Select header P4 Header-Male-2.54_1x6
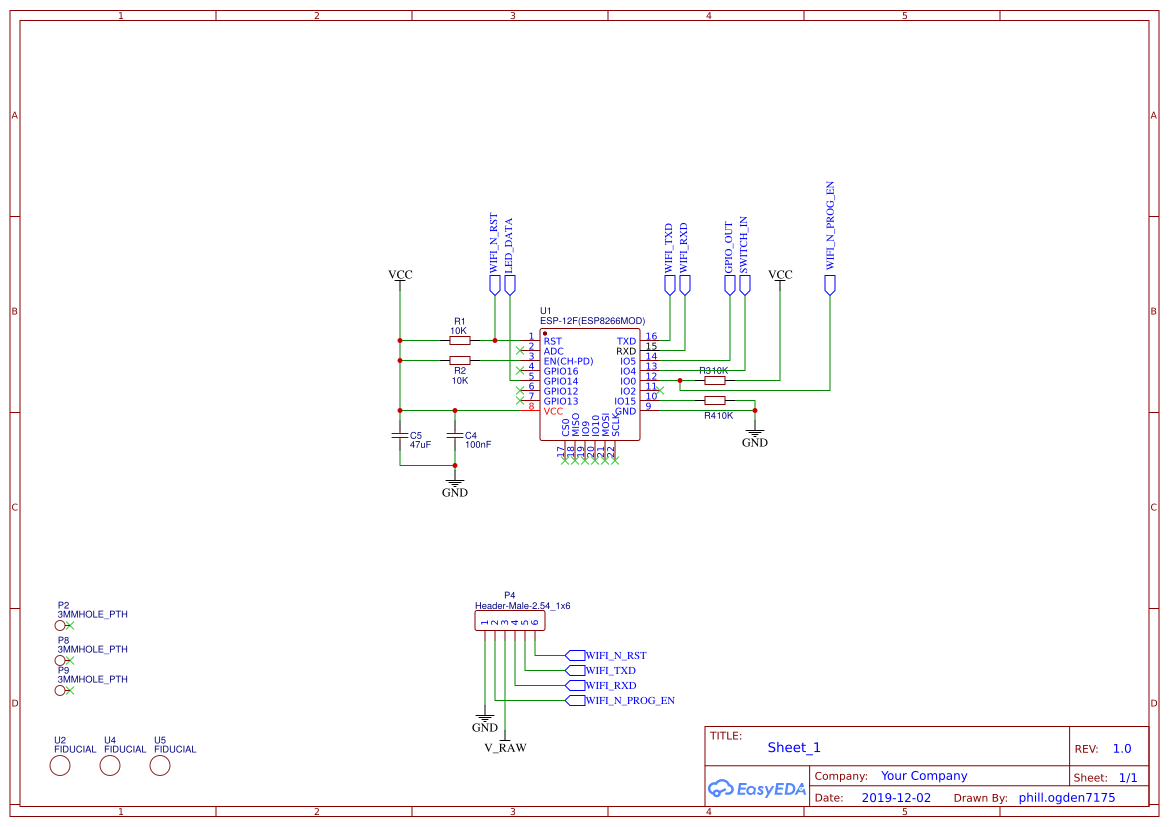 coord(510,618)
